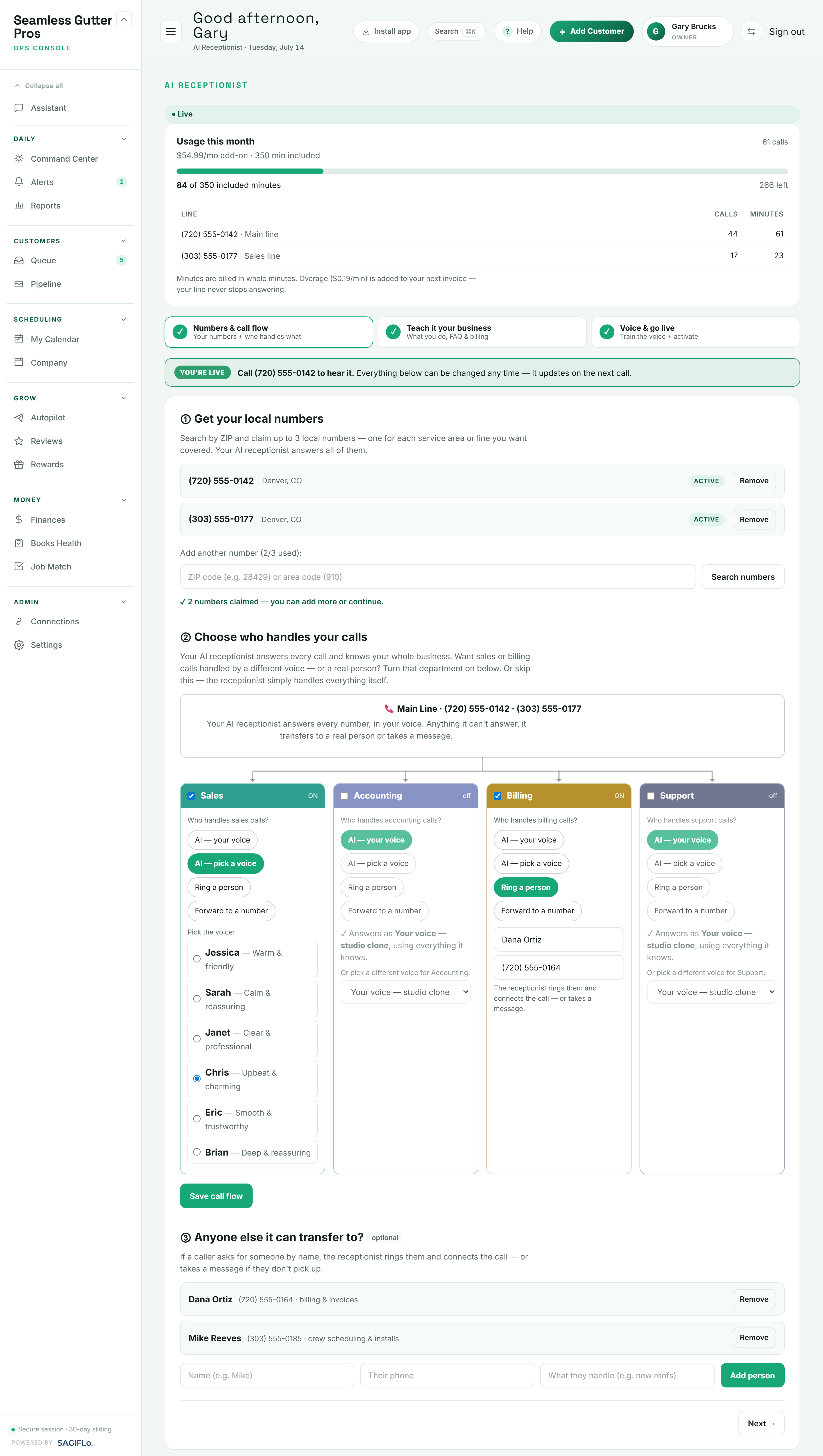Enable the Accounting department checkbox
The height and width of the screenshot is (1456, 823).
coord(344,796)
